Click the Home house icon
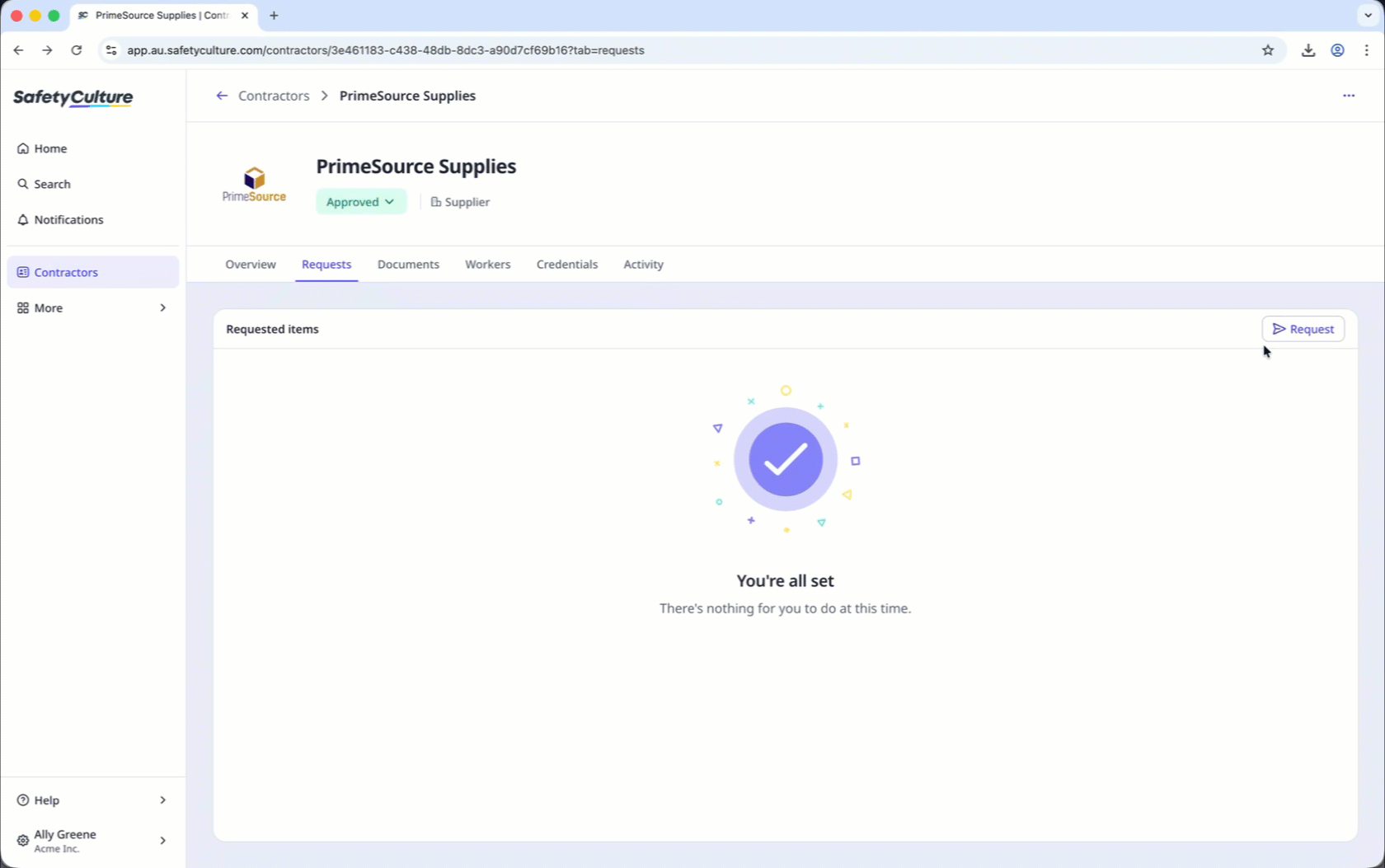 click(23, 148)
